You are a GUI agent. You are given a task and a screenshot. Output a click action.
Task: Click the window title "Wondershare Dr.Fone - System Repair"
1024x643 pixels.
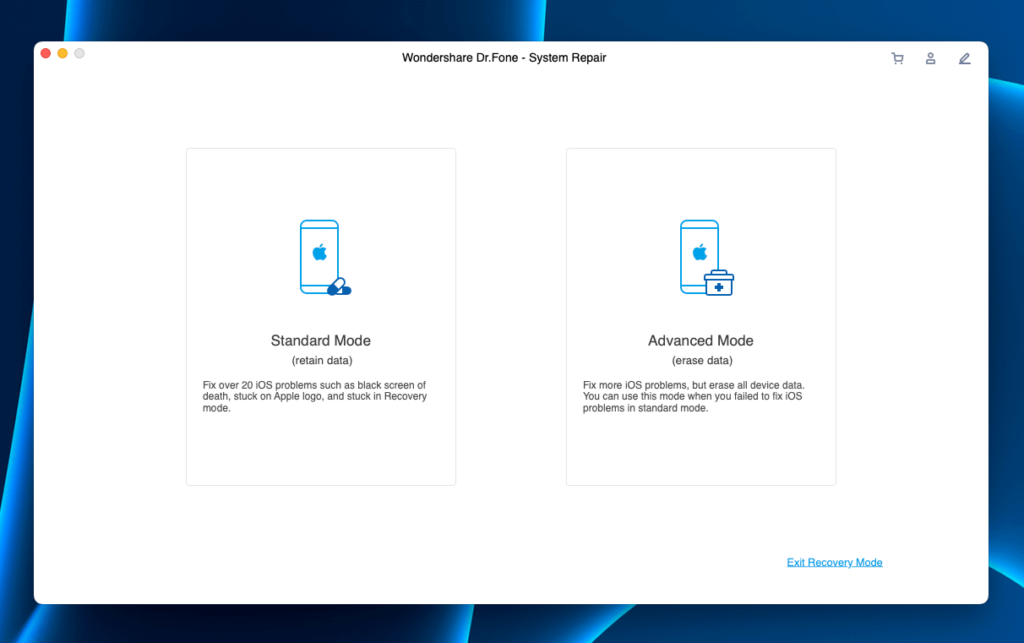(504, 57)
